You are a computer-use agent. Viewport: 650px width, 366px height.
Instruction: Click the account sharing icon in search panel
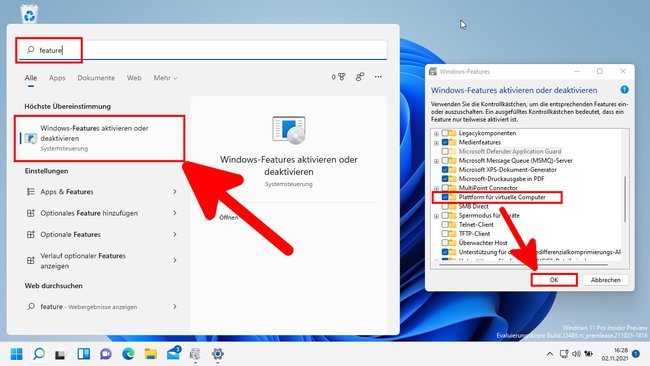click(360, 77)
